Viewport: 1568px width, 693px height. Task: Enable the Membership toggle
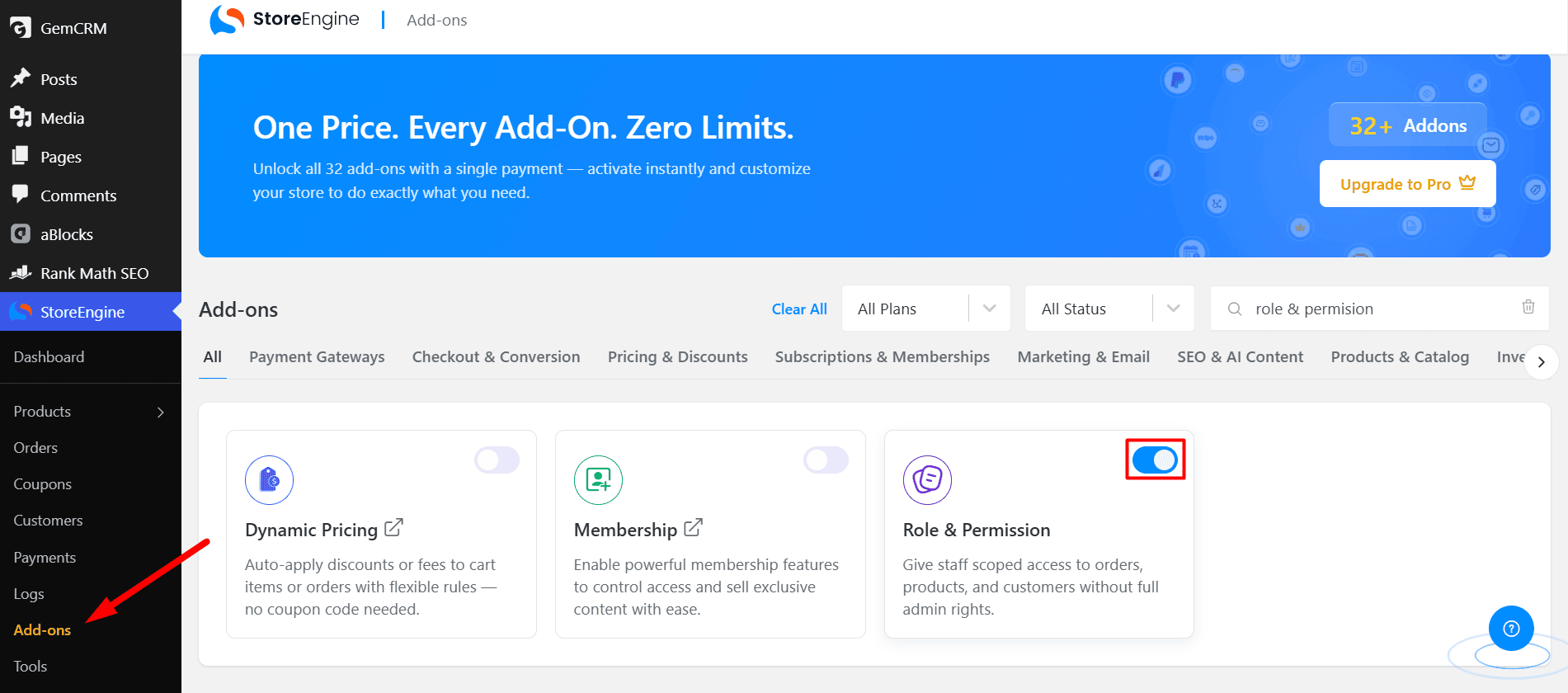[x=826, y=460]
